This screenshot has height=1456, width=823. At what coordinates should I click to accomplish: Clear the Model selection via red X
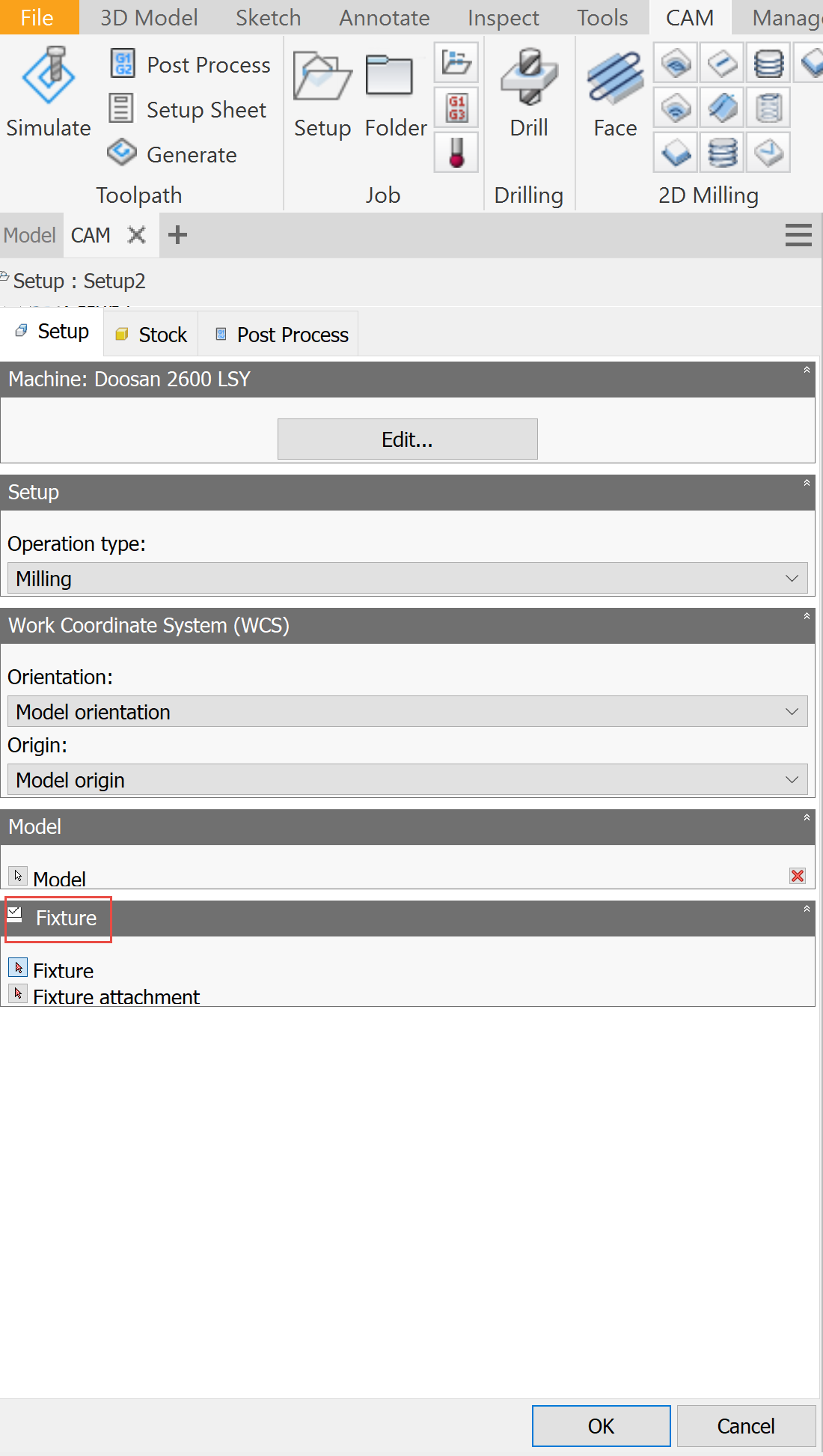[x=797, y=876]
